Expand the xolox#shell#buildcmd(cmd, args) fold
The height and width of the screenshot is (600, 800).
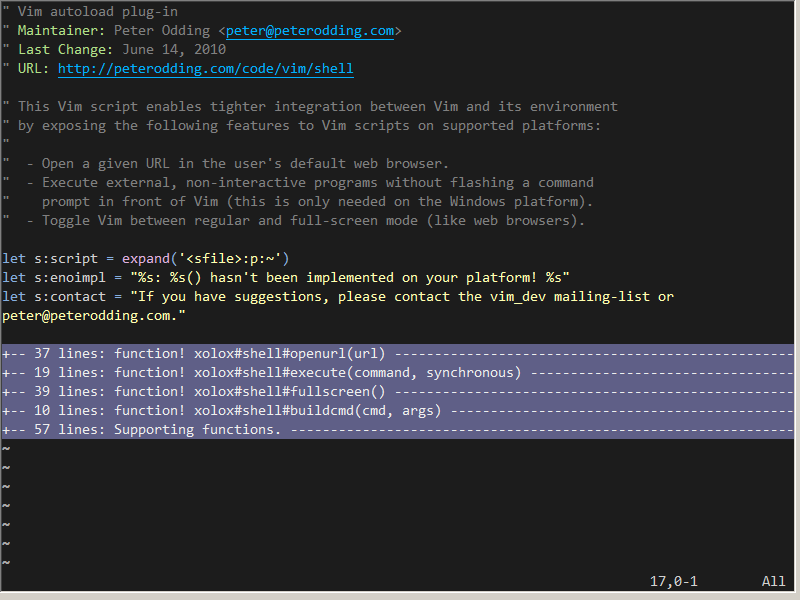point(398,410)
